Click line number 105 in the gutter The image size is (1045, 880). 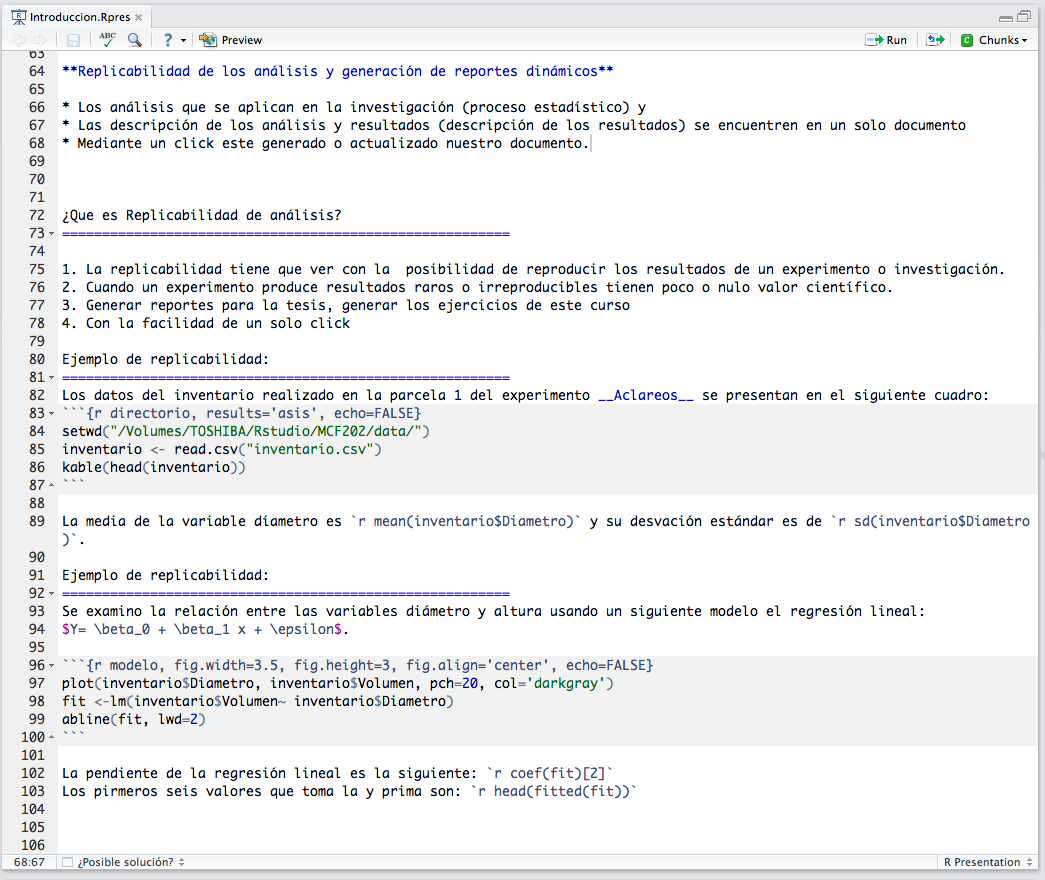point(33,827)
